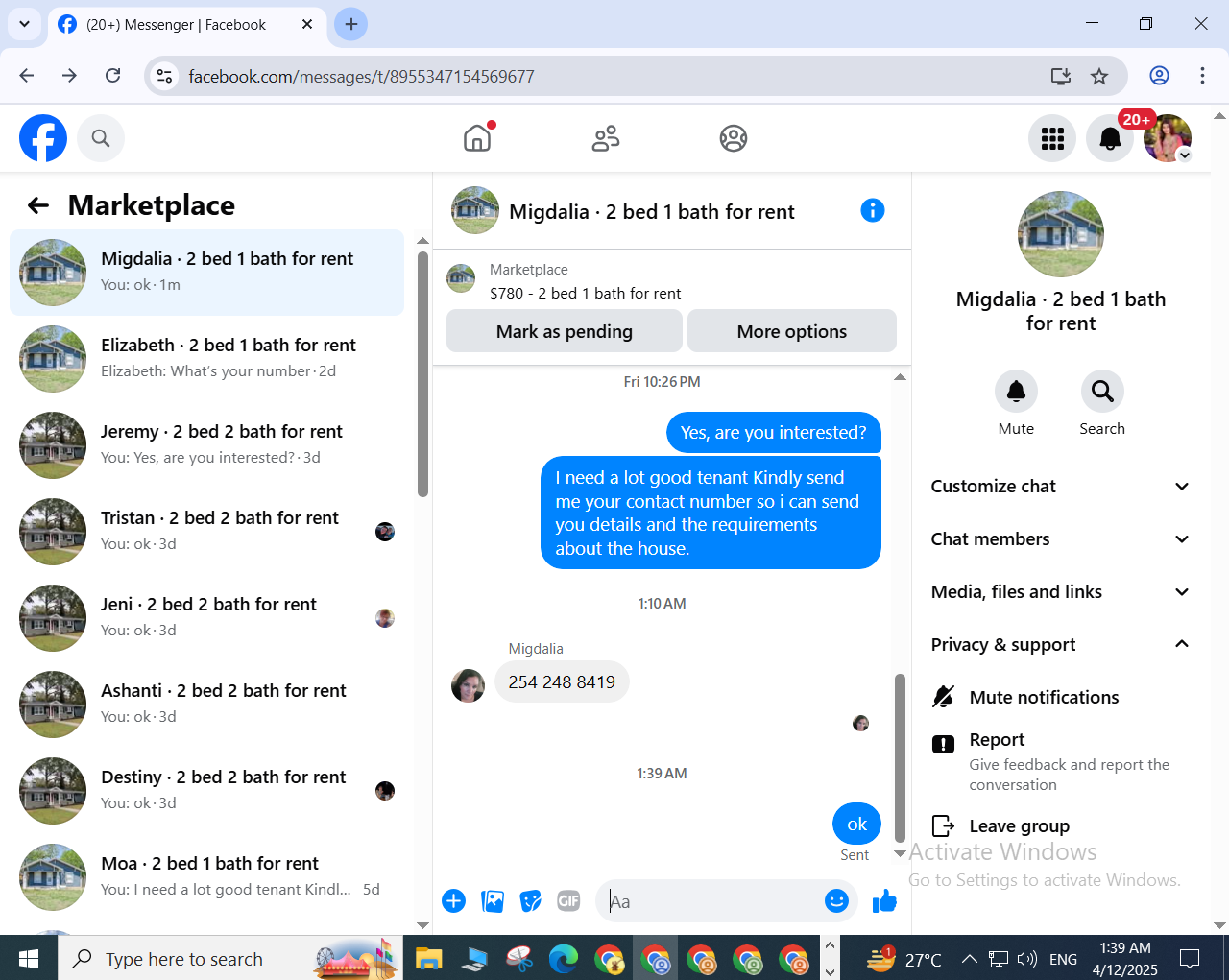
Task: Open File Explorer from the taskbar
Action: pos(428,958)
